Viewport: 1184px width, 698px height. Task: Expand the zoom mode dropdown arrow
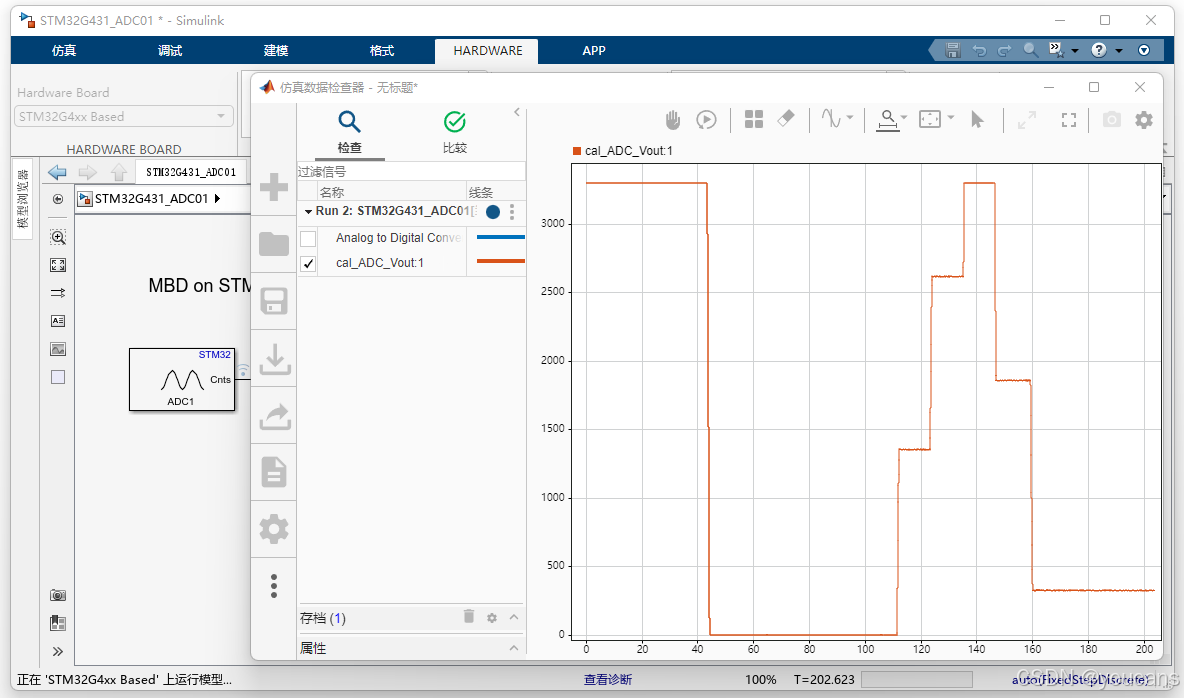(x=951, y=117)
